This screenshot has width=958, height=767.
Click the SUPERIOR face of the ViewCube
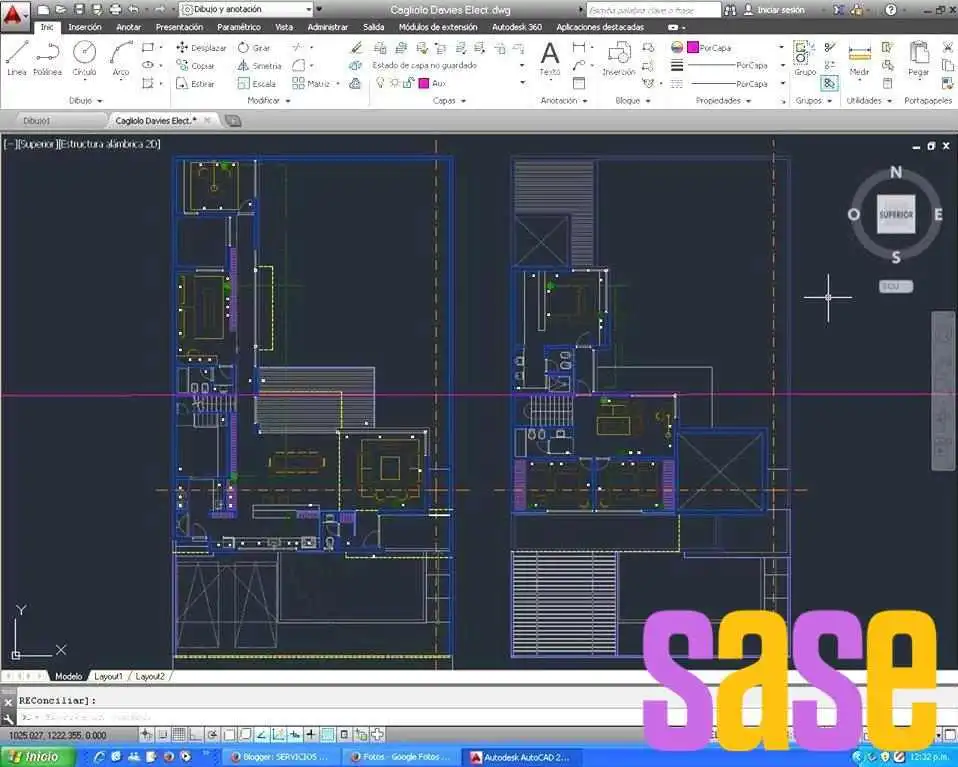[896, 215]
